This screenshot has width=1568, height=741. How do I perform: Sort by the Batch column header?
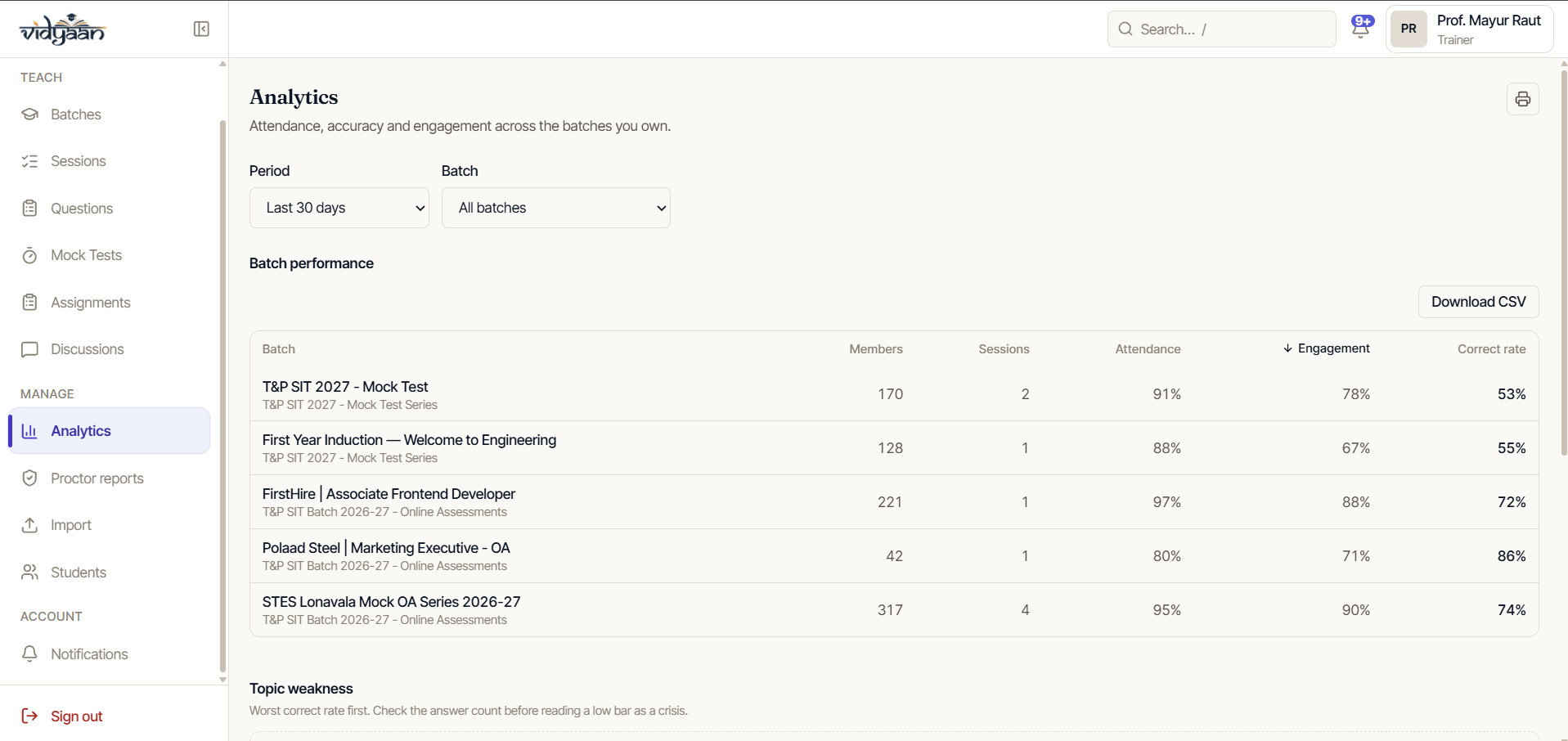(279, 349)
